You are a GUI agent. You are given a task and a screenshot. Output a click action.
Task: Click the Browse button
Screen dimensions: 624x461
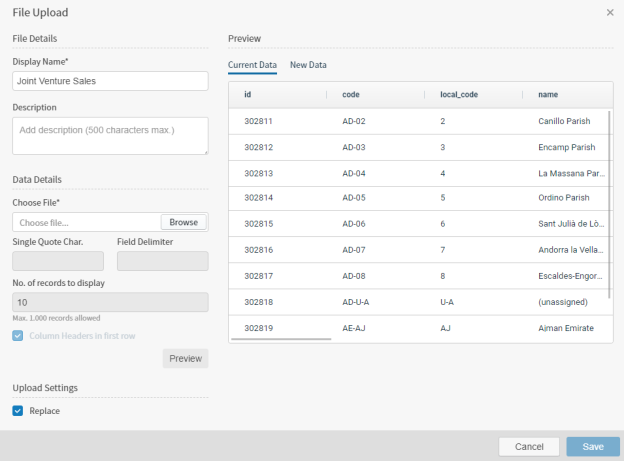[x=183, y=222]
